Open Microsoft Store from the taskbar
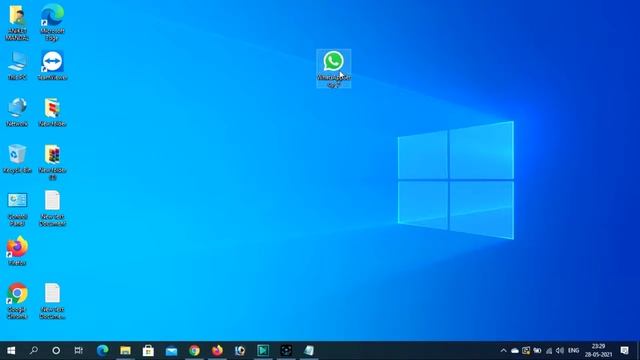 (x=148, y=351)
